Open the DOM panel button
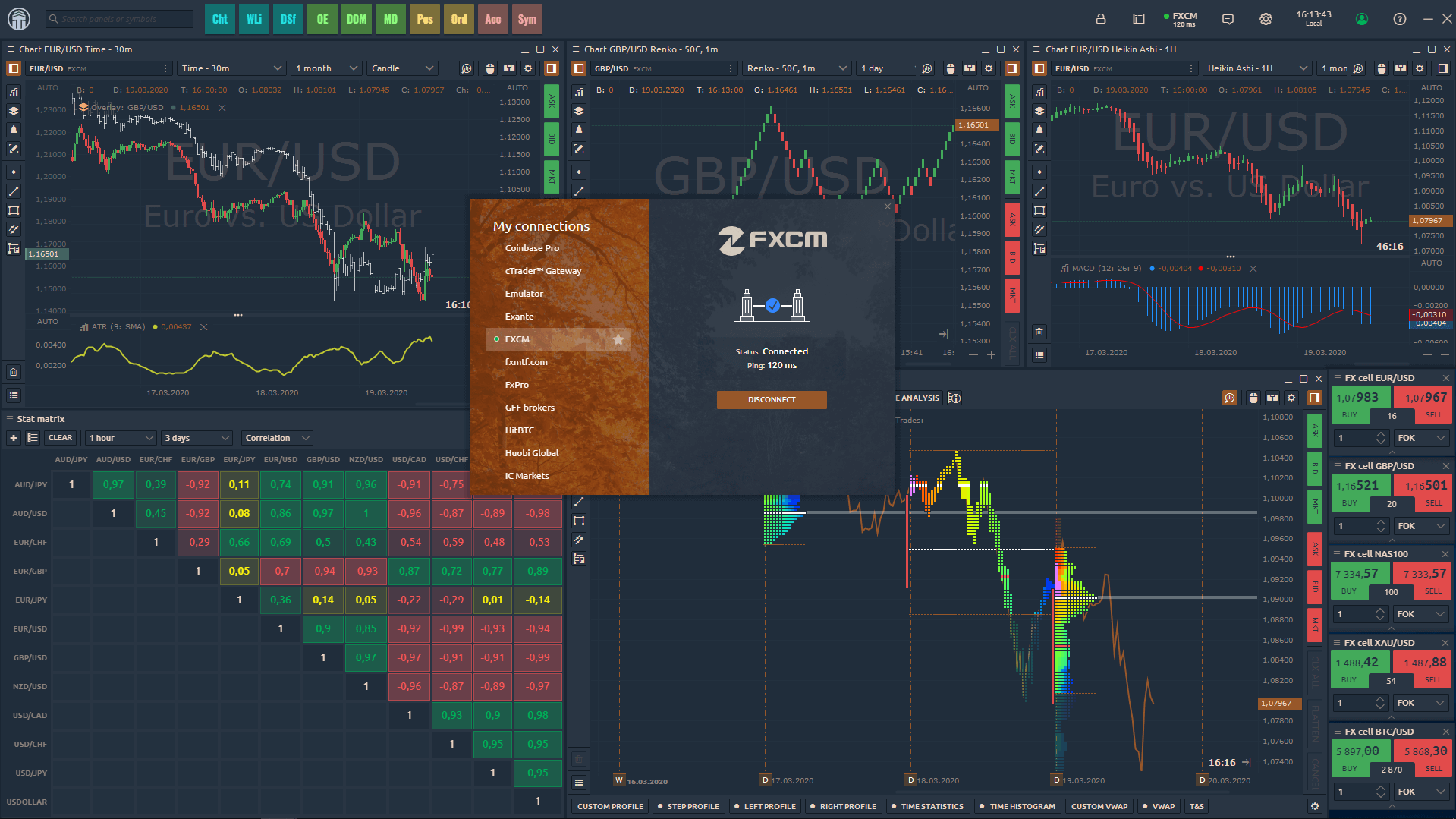 point(357,19)
